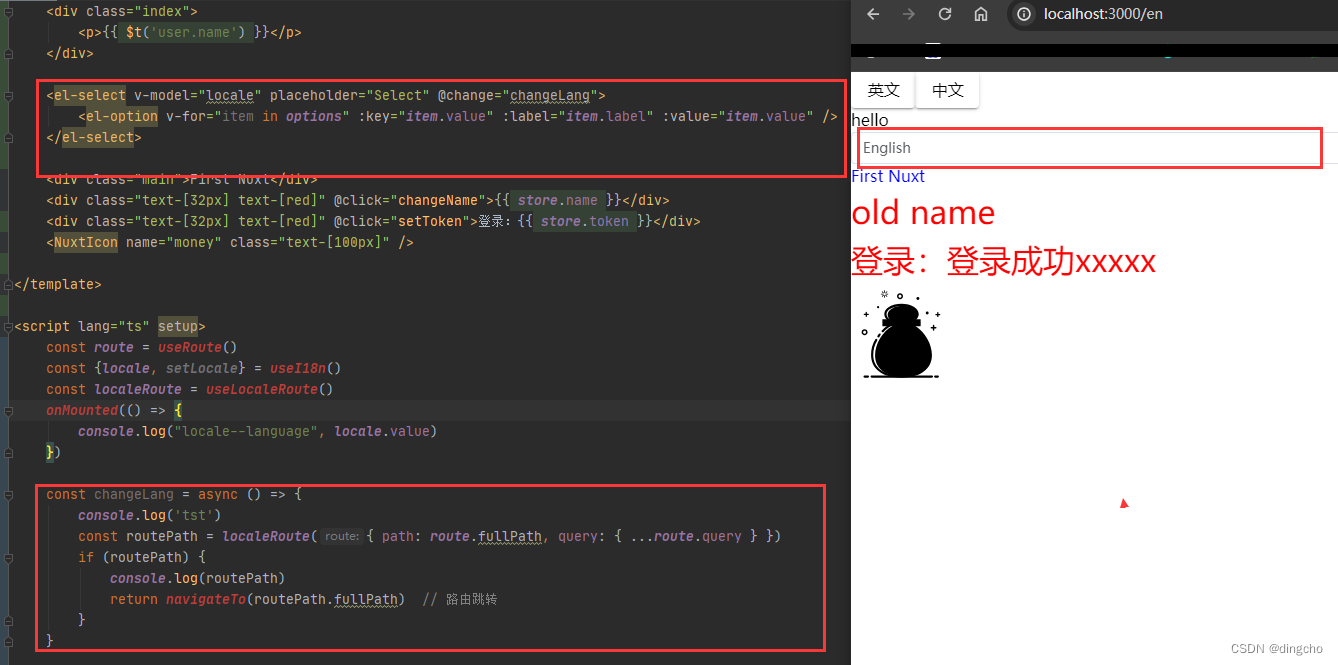Open the site information icon beside the URL

coord(1024,14)
